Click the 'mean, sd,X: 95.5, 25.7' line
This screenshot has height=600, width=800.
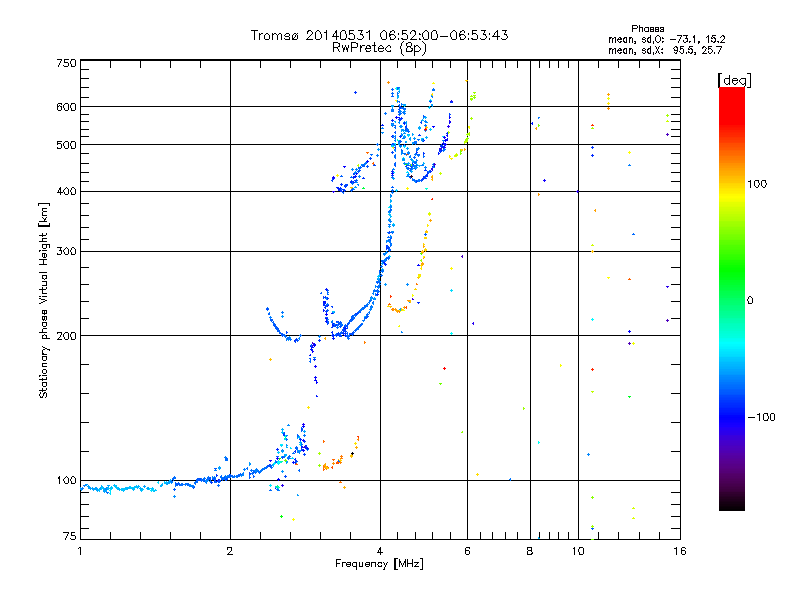(x=665, y=50)
